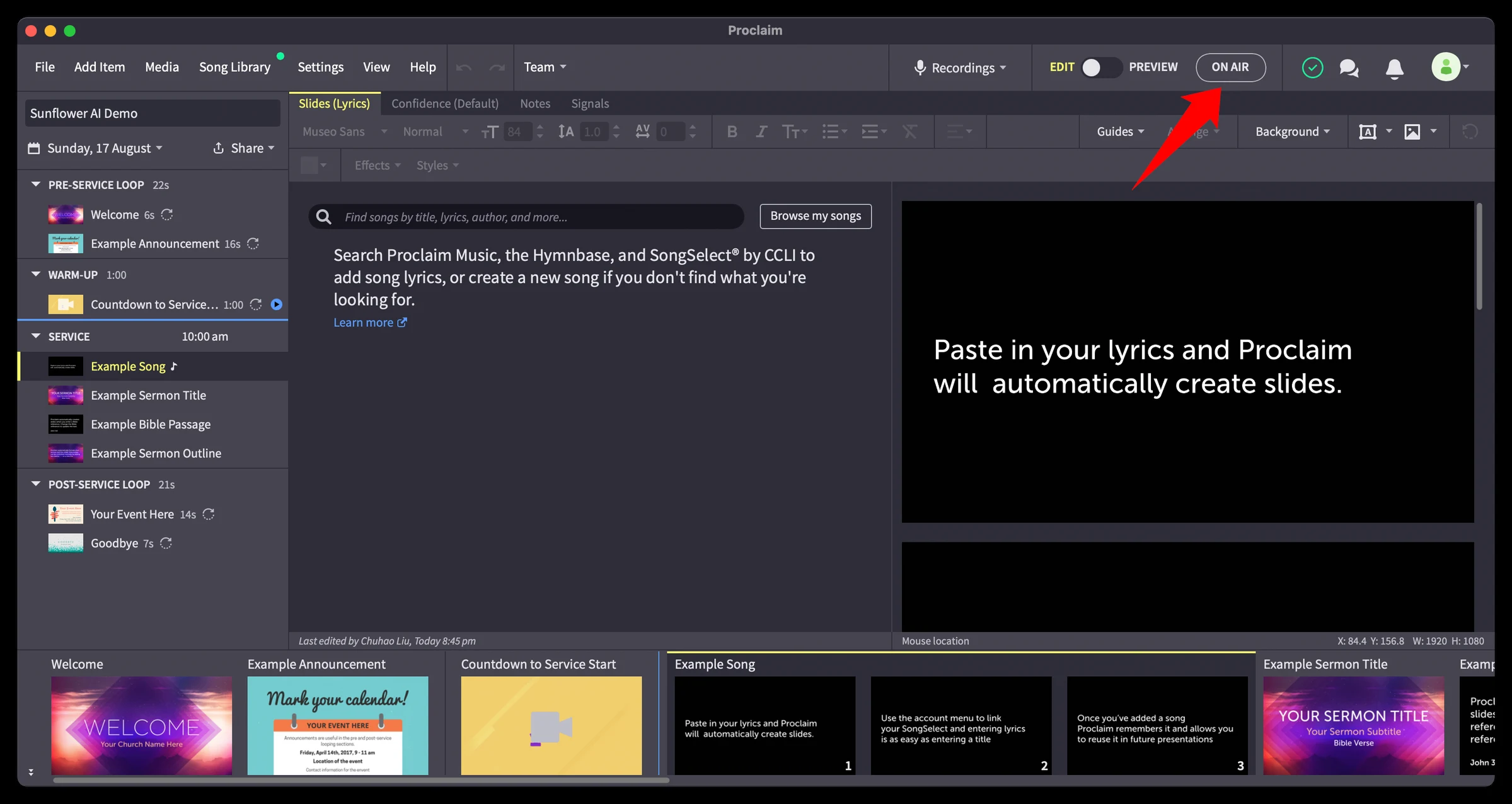
Task: Click the Browse my songs button
Action: click(x=816, y=216)
